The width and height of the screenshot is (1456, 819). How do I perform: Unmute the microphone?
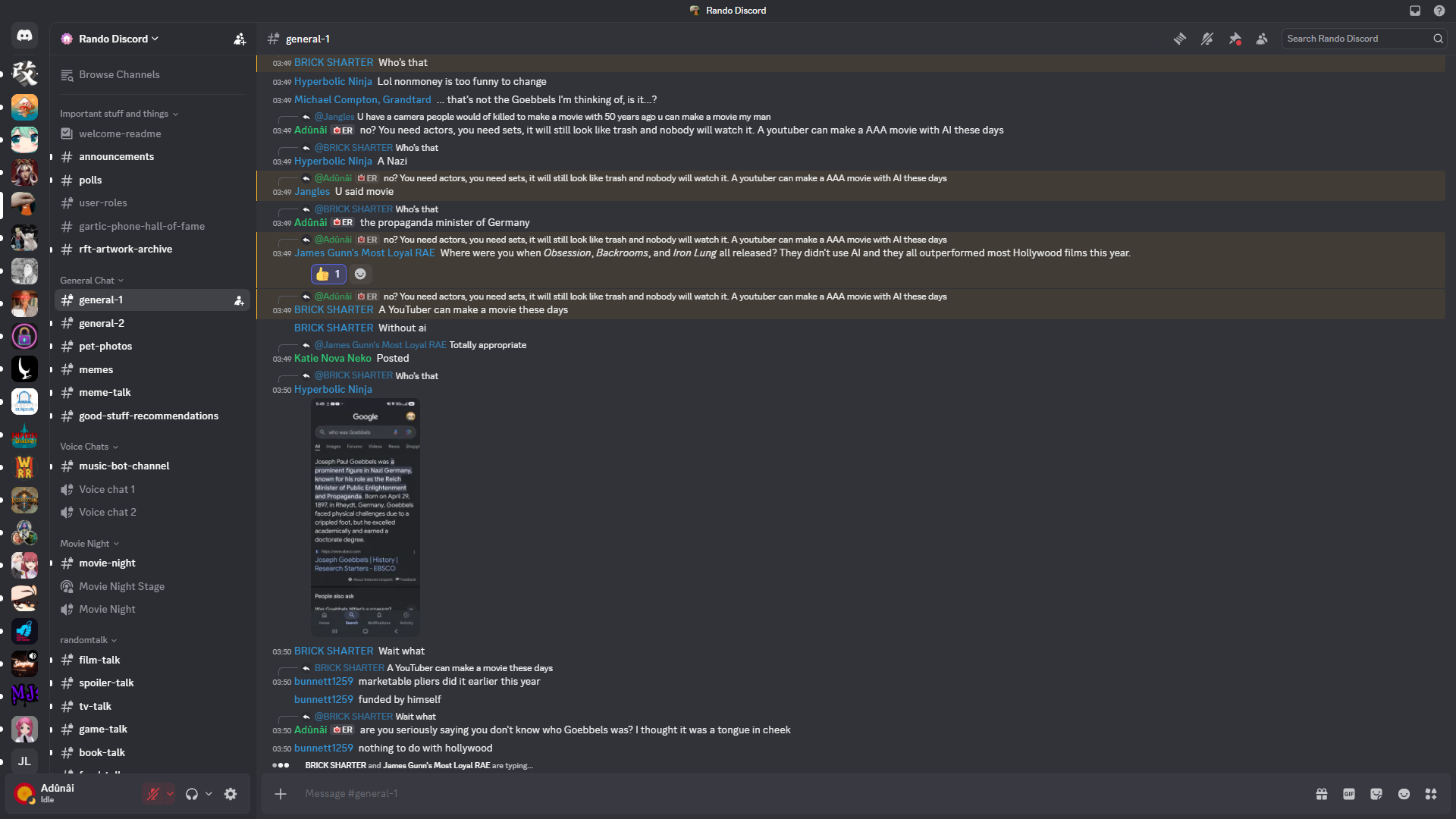(153, 794)
